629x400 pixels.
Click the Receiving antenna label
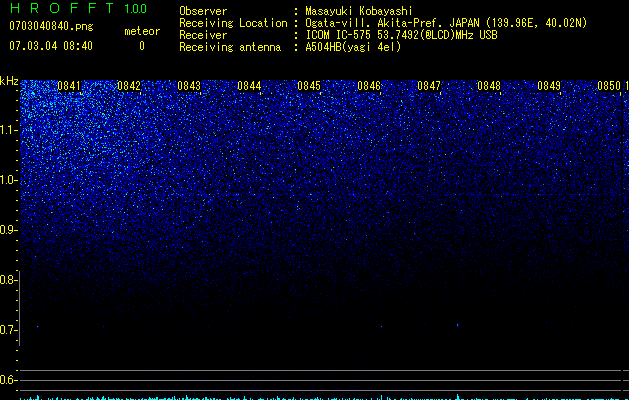click(x=230, y=47)
